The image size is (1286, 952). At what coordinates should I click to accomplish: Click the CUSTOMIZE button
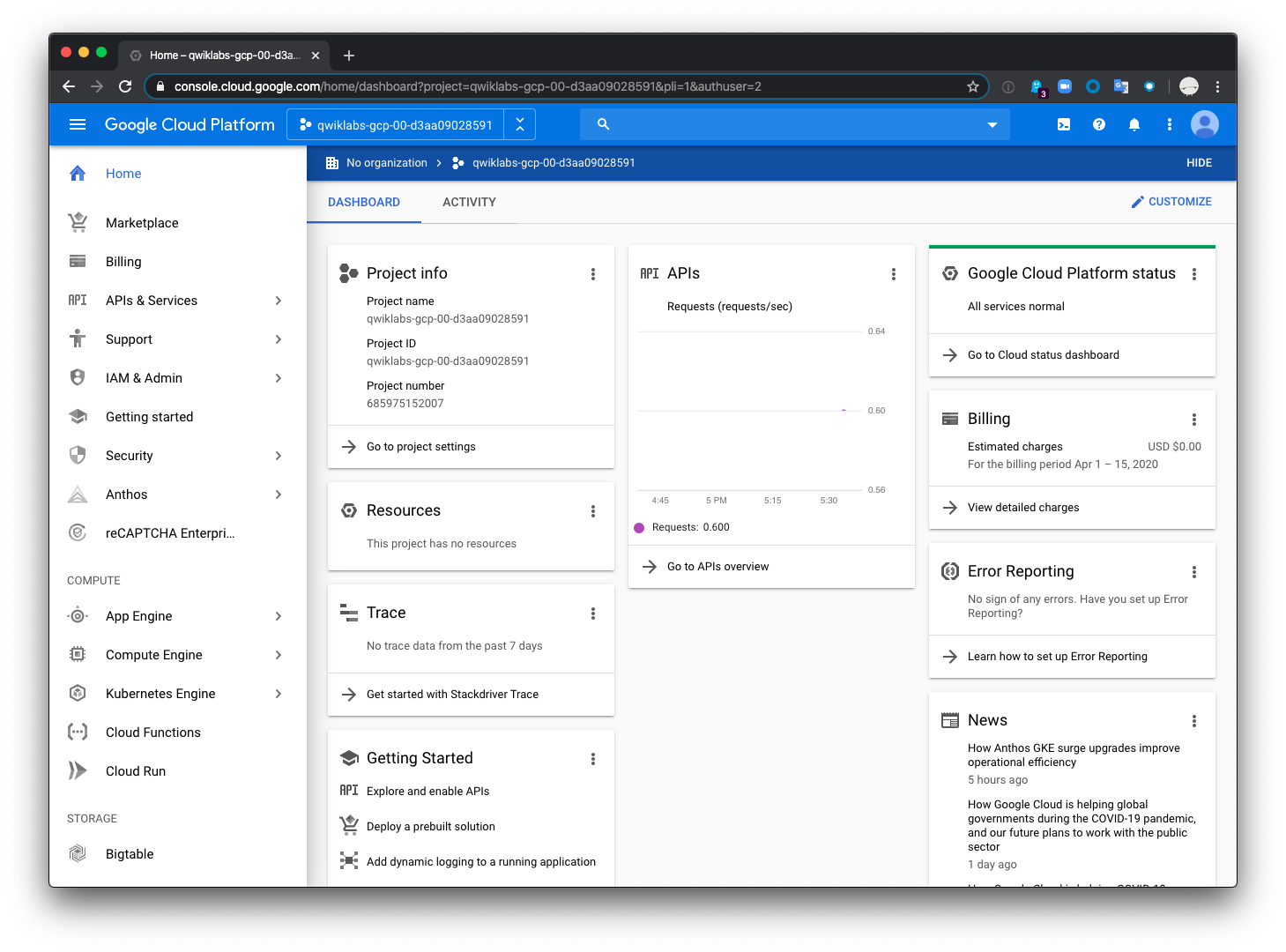[1171, 202]
